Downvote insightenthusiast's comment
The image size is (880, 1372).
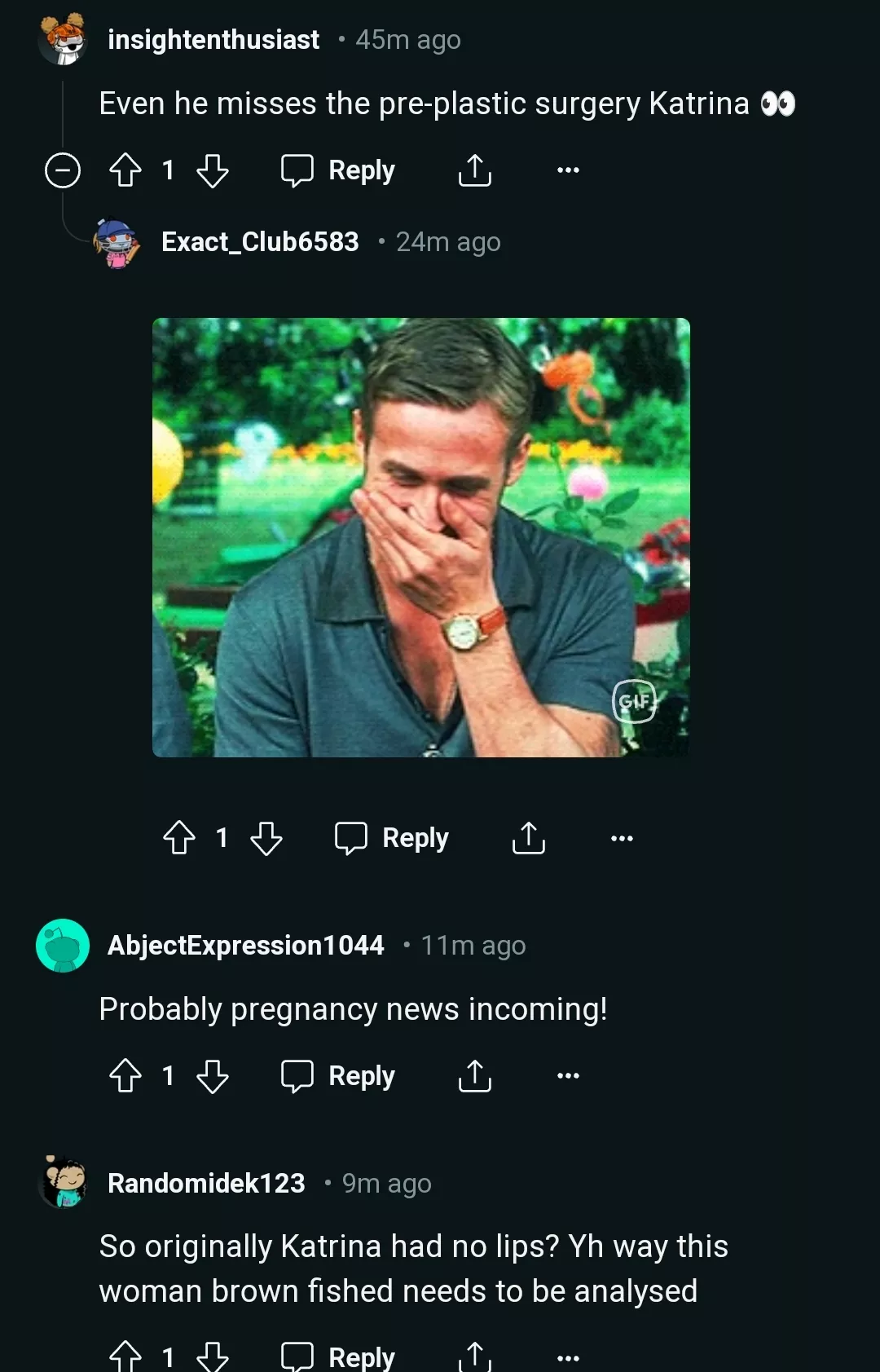tap(213, 170)
